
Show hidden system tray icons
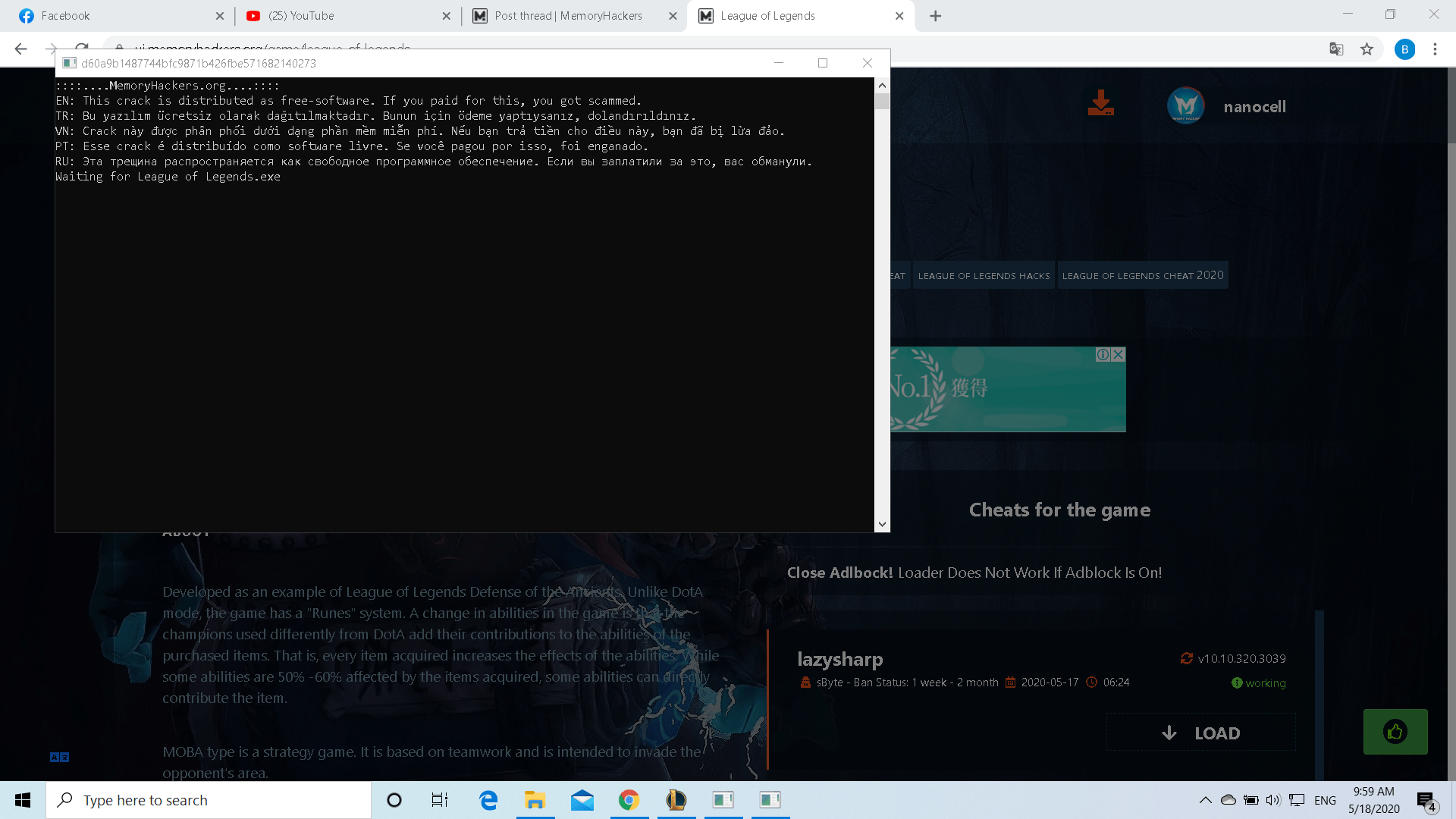(1205, 800)
